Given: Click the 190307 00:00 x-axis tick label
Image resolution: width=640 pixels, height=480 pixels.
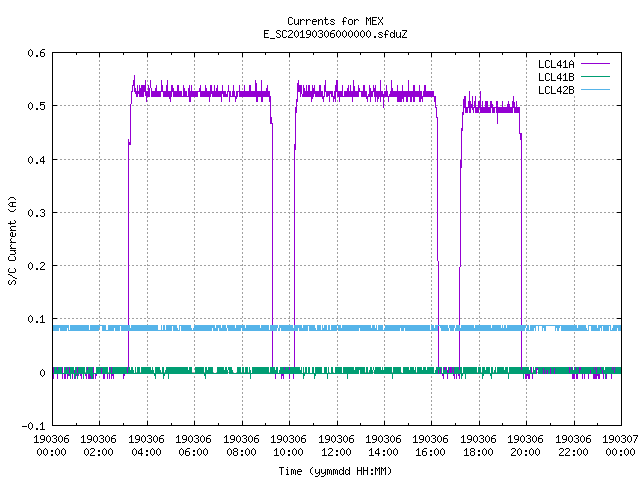Looking at the screenshot, I should 620,446.
